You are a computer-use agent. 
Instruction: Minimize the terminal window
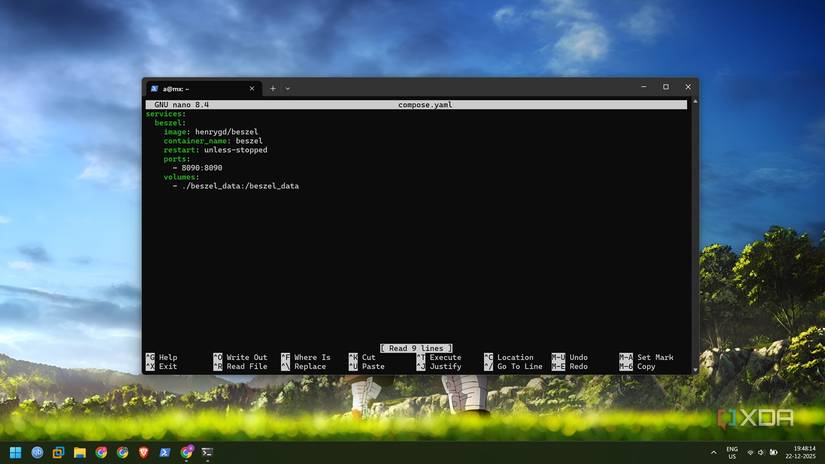tap(644, 87)
